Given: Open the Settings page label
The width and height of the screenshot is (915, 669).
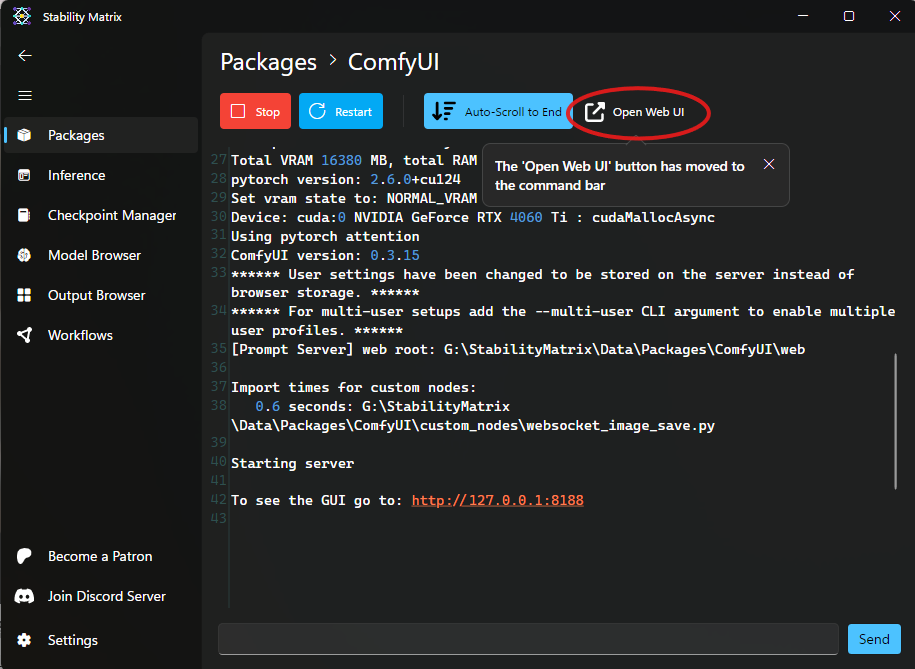Looking at the screenshot, I should point(72,640).
